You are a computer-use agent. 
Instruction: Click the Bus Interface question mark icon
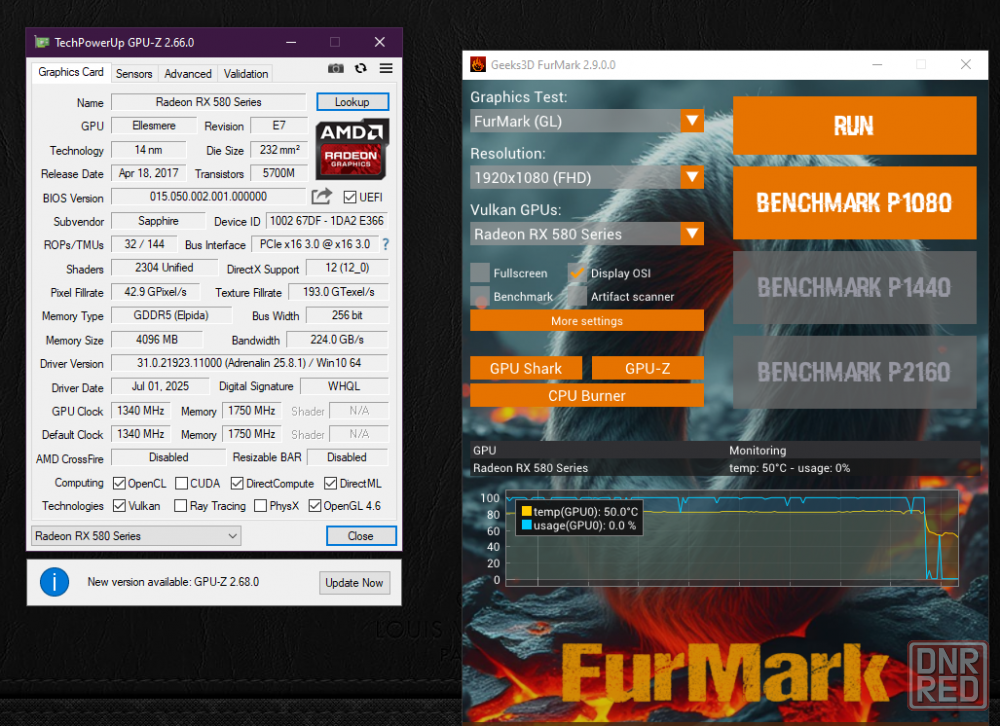coord(385,245)
